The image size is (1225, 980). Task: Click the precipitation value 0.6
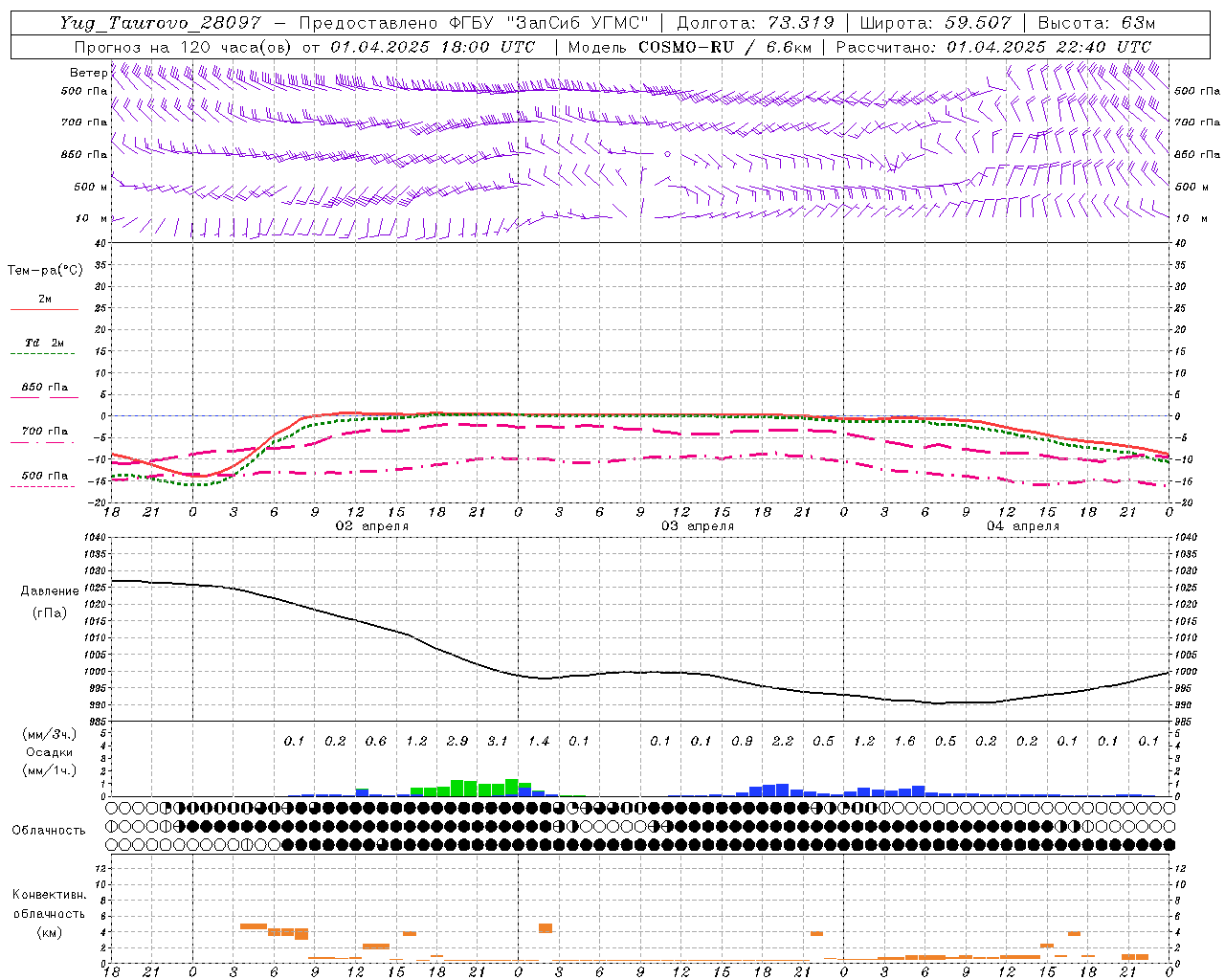pos(376,742)
